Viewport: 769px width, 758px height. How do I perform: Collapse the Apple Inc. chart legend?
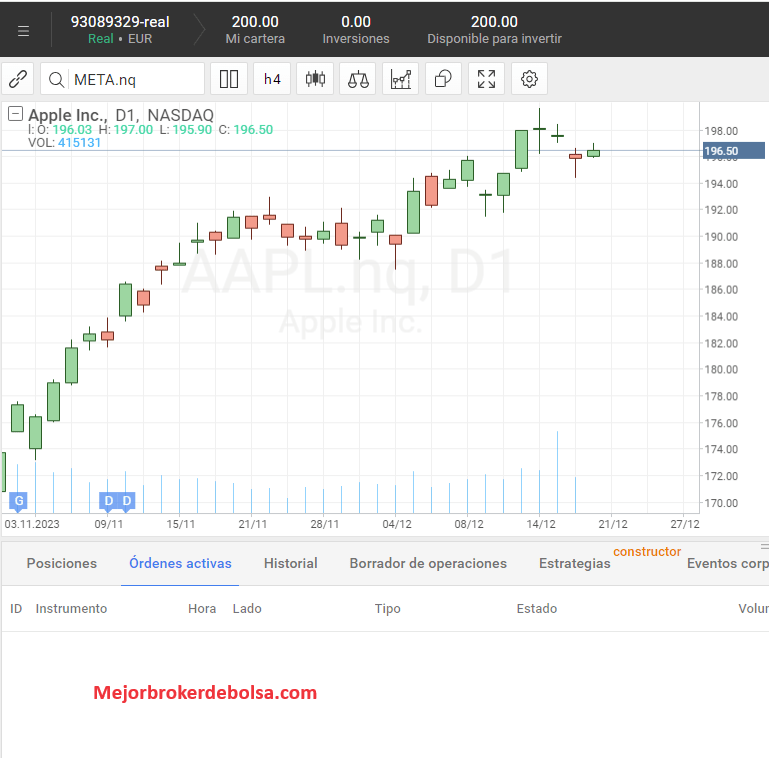pos(15,114)
